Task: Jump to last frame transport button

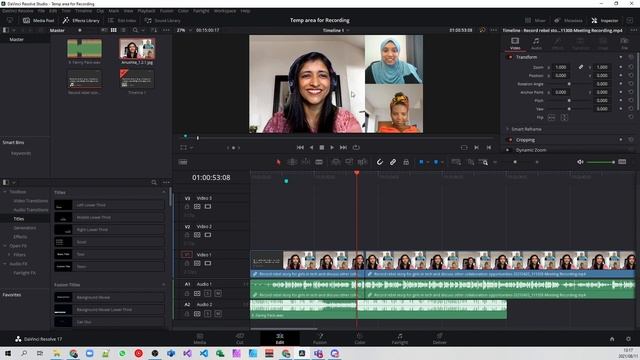Action: click(343, 147)
